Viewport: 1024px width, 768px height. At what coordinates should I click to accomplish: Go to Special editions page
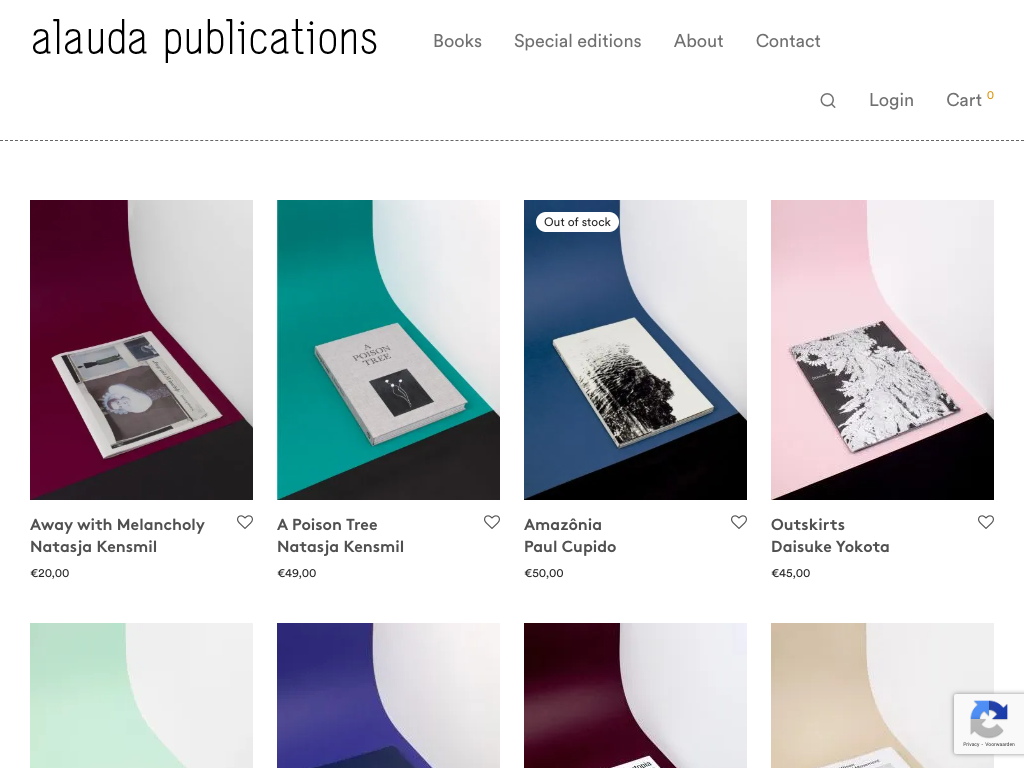pyautogui.click(x=577, y=41)
